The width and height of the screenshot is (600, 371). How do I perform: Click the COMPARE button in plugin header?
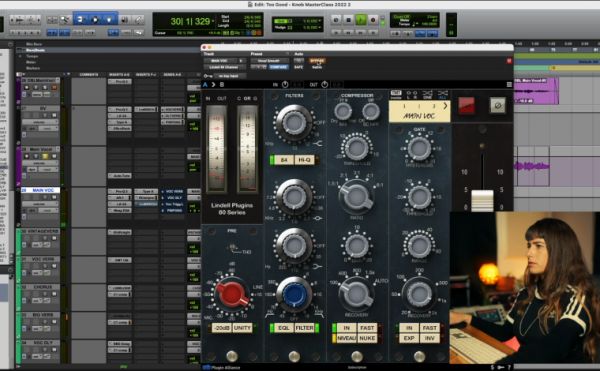click(278, 67)
